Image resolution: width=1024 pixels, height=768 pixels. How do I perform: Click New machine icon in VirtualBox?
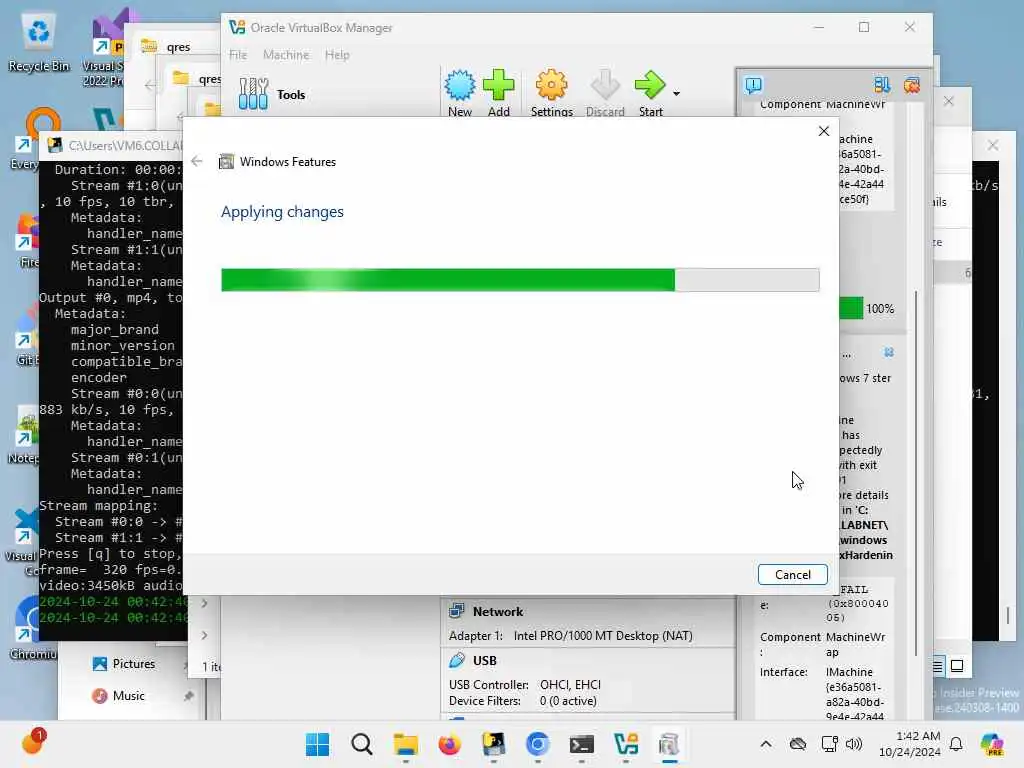pos(460,93)
